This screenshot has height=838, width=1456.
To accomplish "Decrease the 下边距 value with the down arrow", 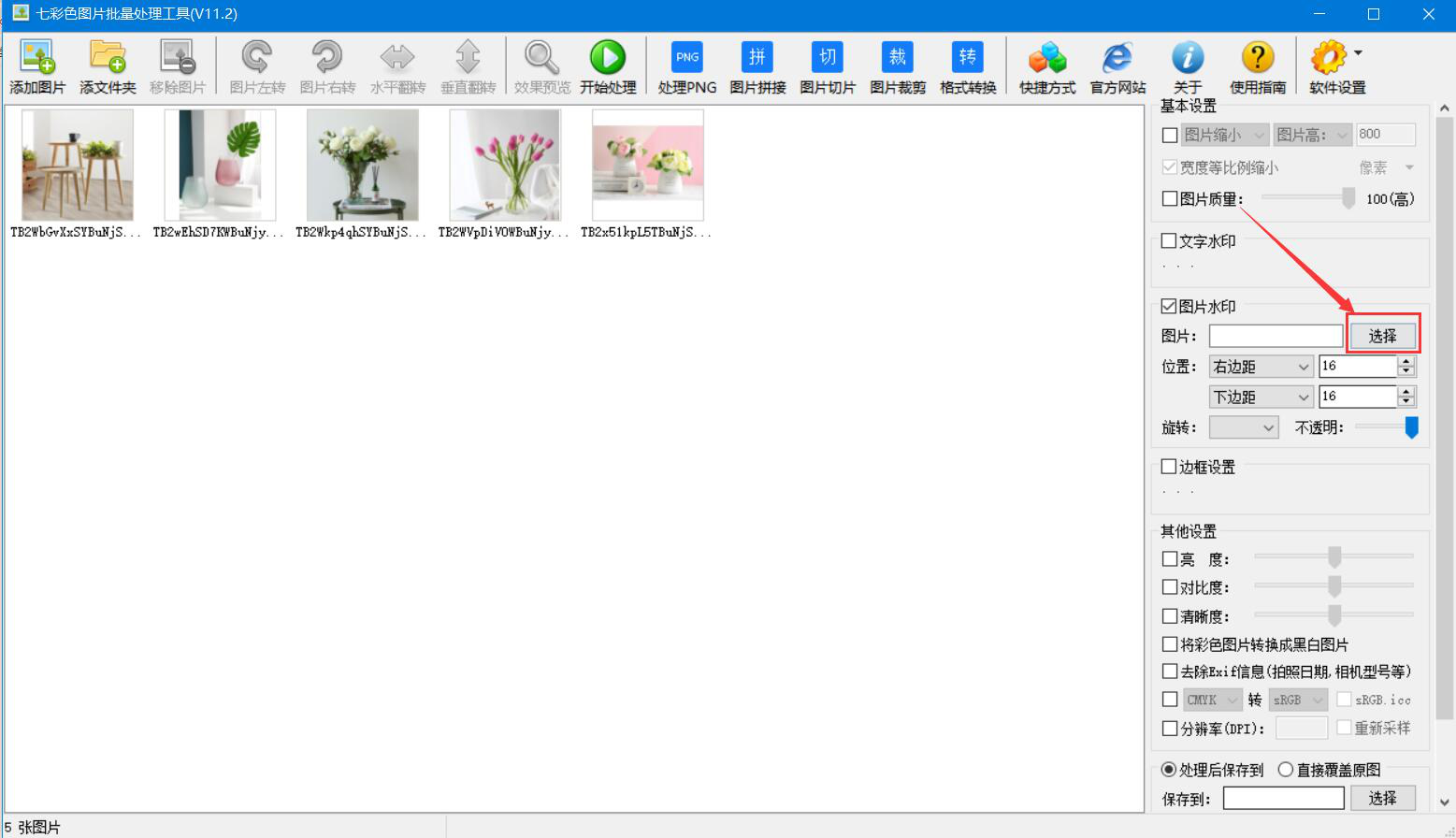I will 1406,403.
